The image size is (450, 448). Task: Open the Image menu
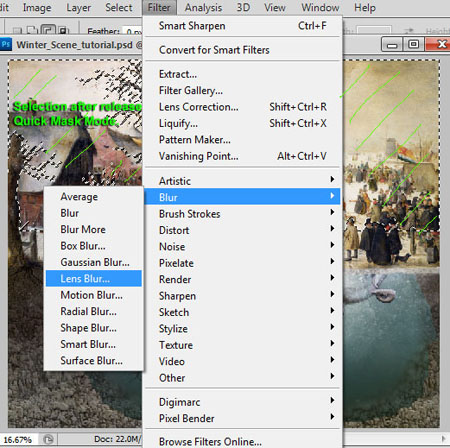point(37,7)
